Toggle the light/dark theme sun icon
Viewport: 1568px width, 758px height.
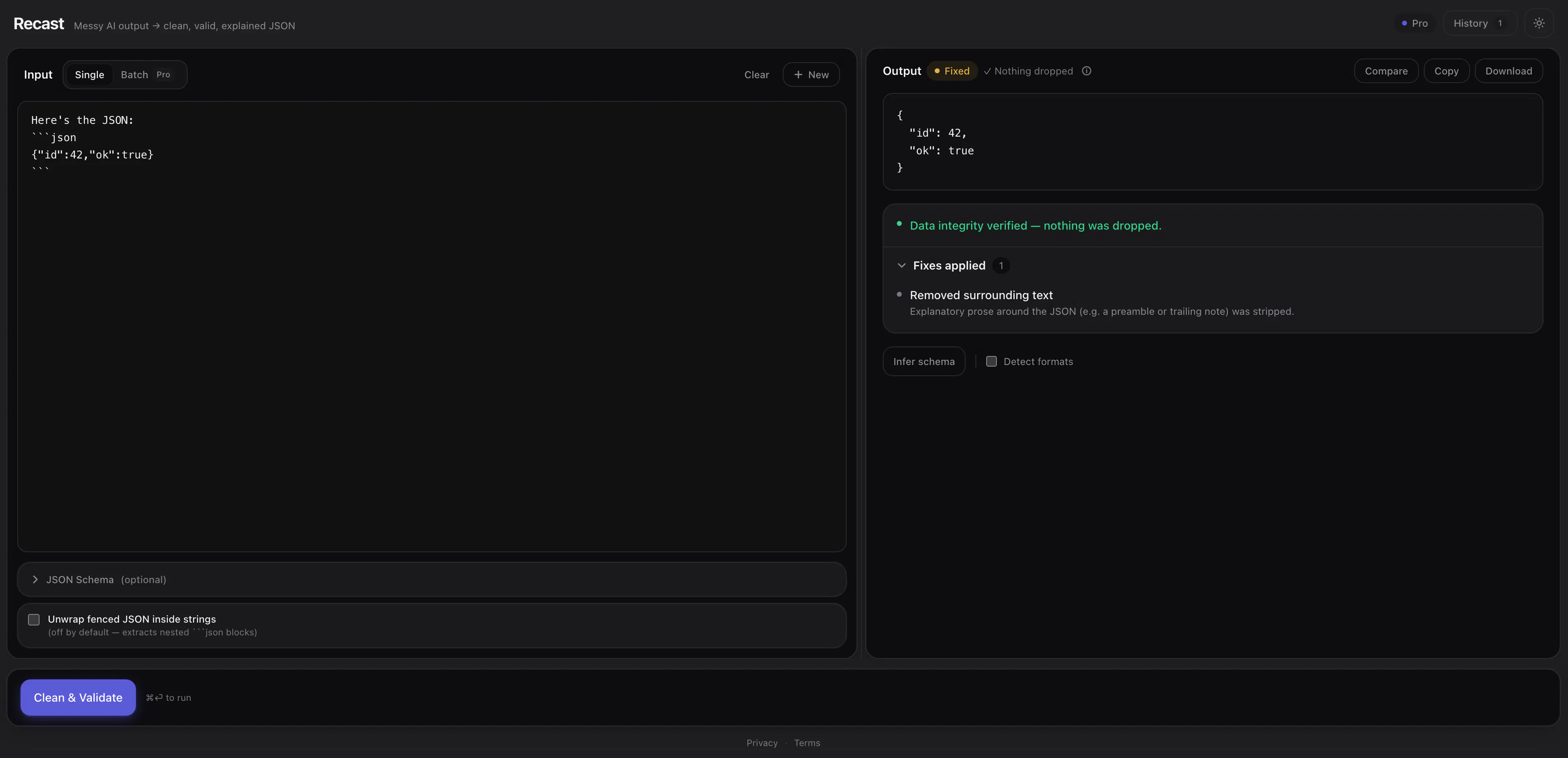coord(1539,23)
